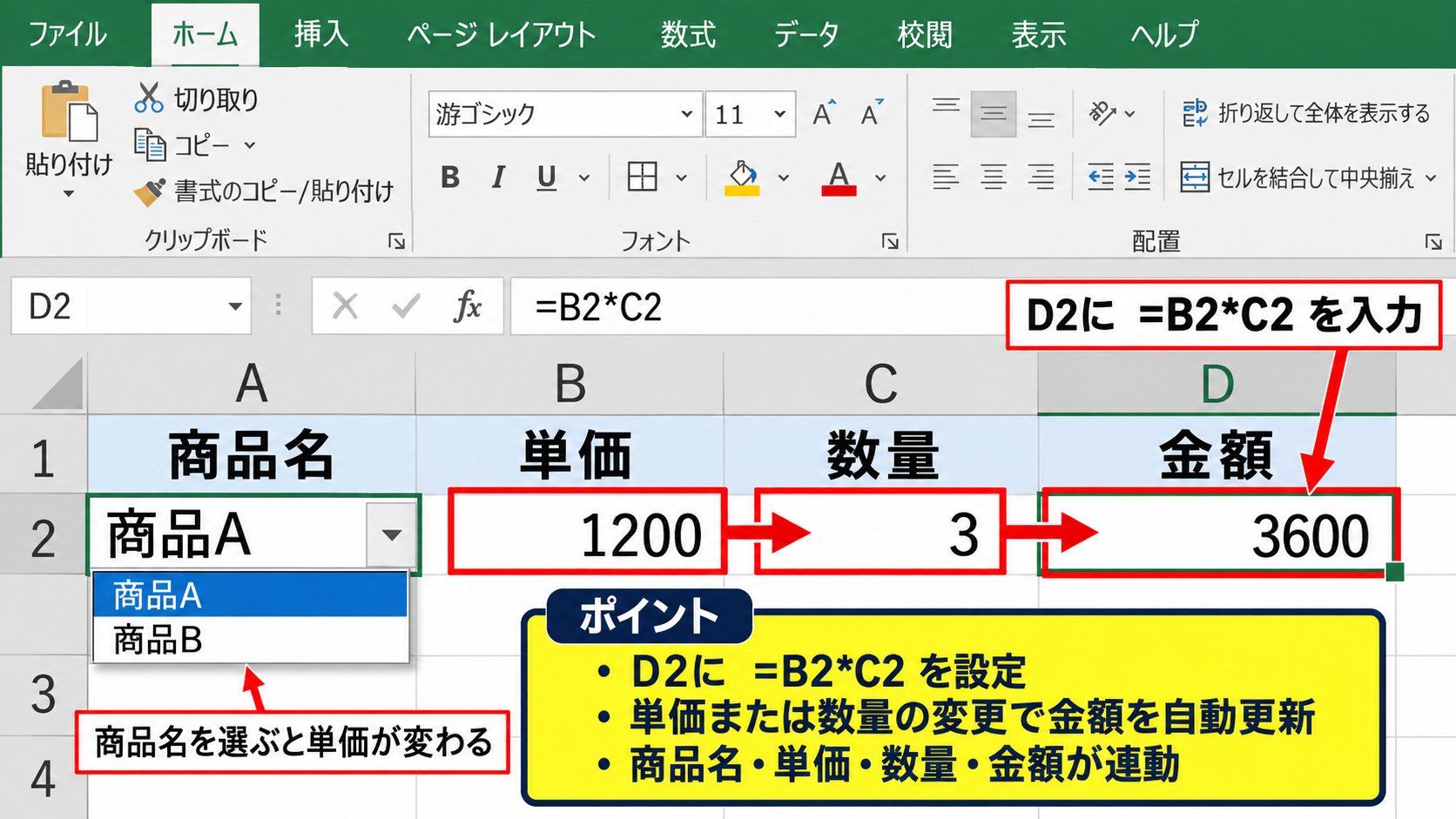1456x819 pixels.
Task: Toggle middle vertical alignment
Action: (994, 114)
